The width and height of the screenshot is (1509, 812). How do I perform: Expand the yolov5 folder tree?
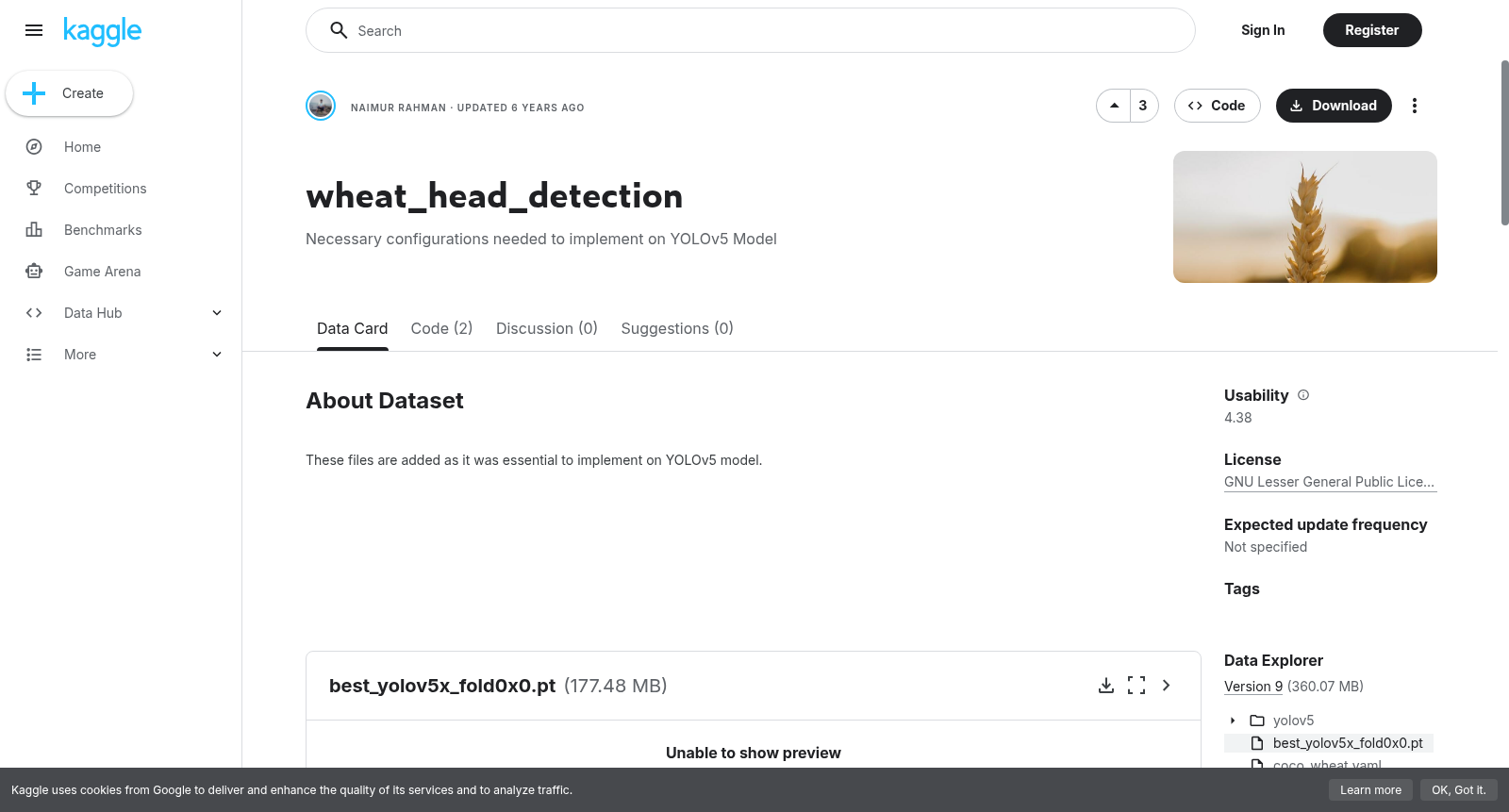[1233, 721]
